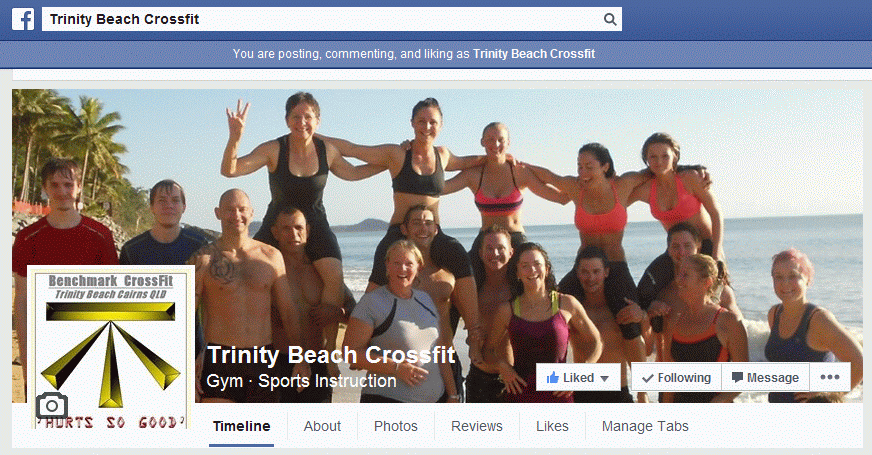Click the thumbs-up icon on Liked button
Image resolution: width=872 pixels, height=455 pixels.
(553, 378)
